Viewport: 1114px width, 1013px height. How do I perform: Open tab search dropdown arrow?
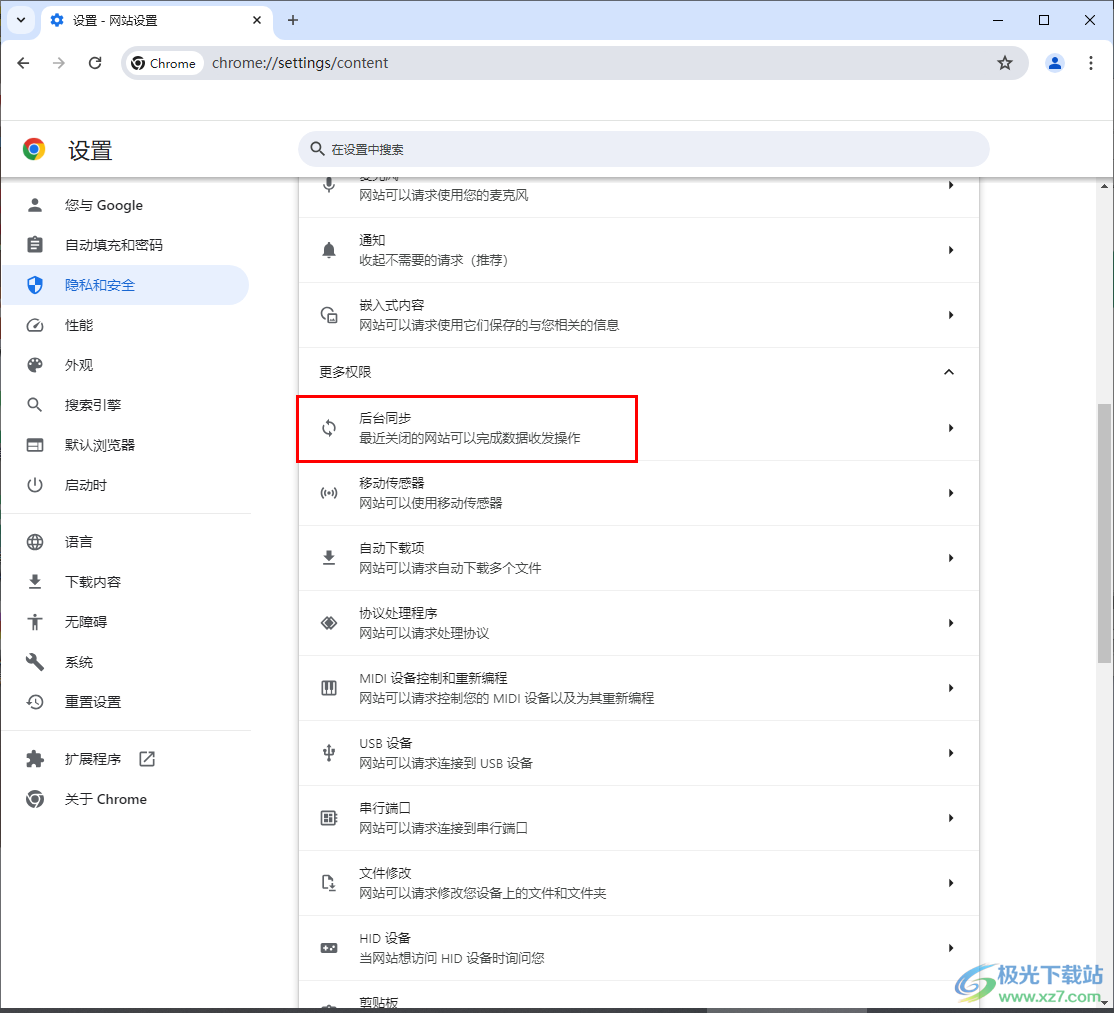21,20
